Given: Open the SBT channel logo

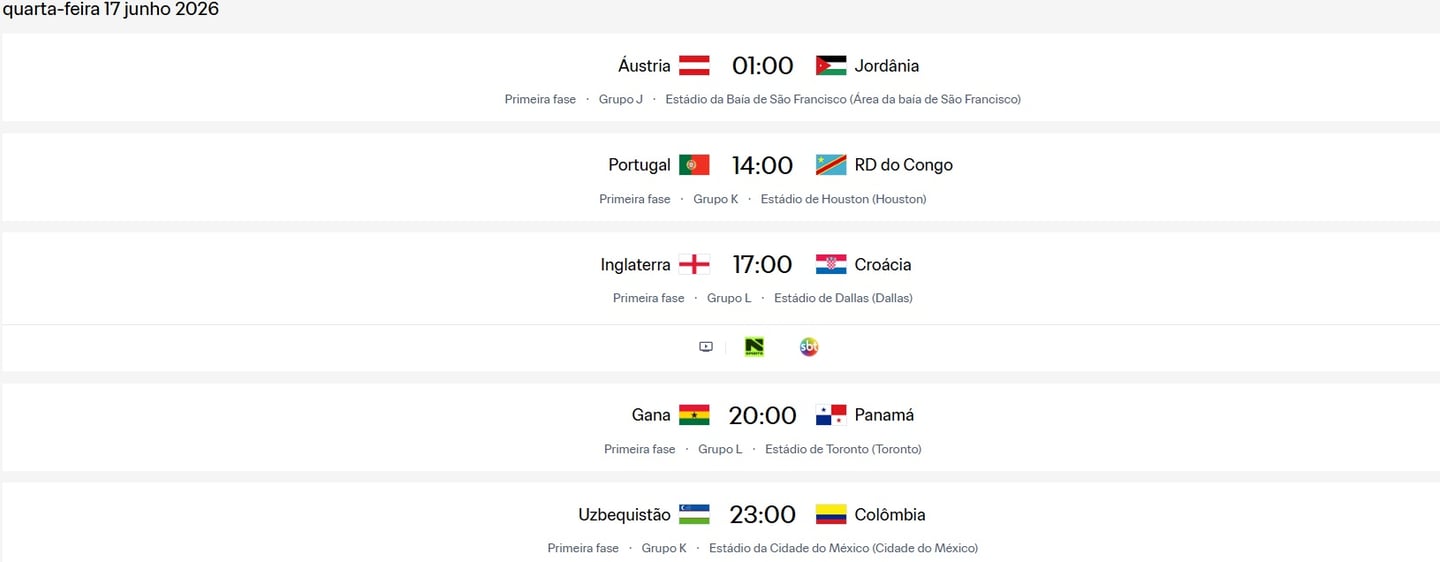Looking at the screenshot, I should (809, 347).
